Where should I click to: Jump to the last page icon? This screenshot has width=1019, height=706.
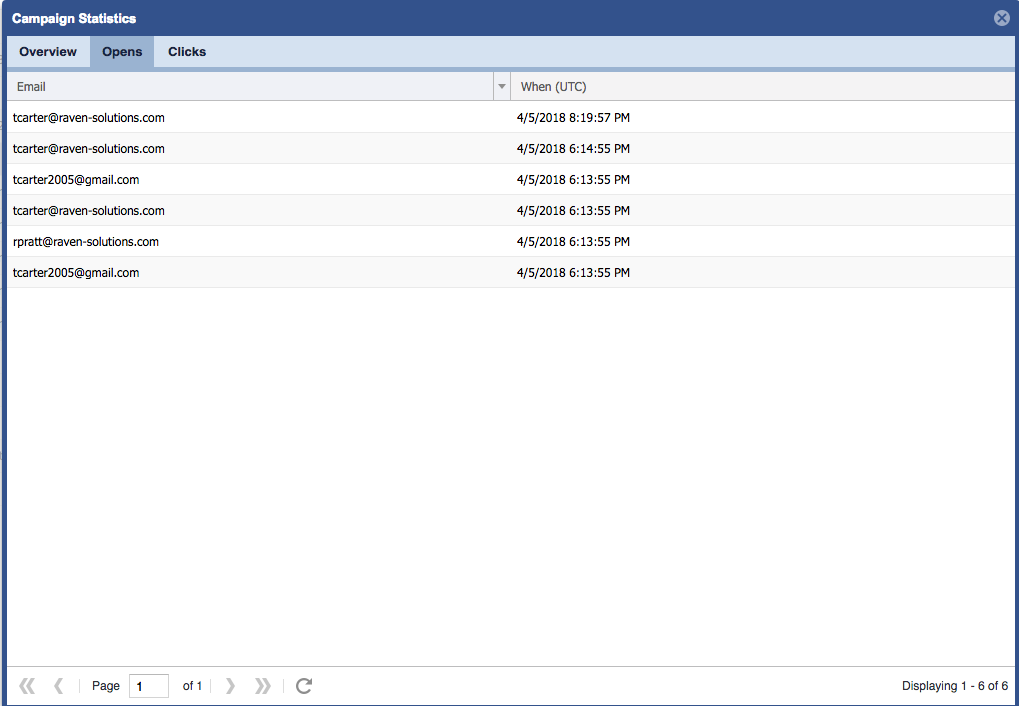(x=263, y=686)
